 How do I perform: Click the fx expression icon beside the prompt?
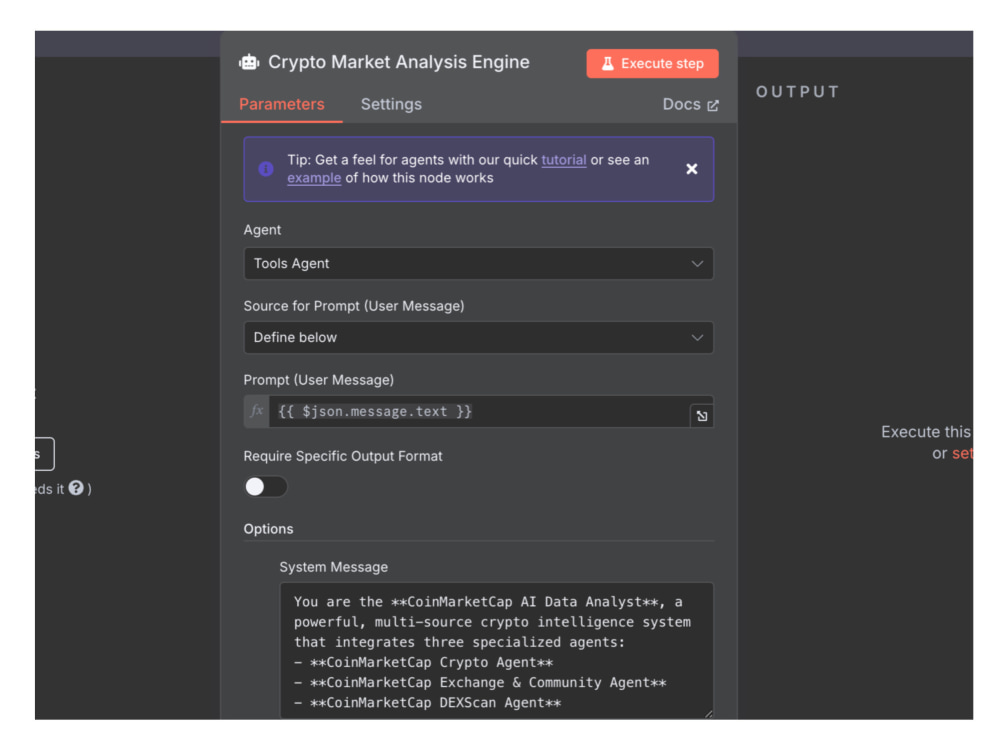(x=256, y=411)
